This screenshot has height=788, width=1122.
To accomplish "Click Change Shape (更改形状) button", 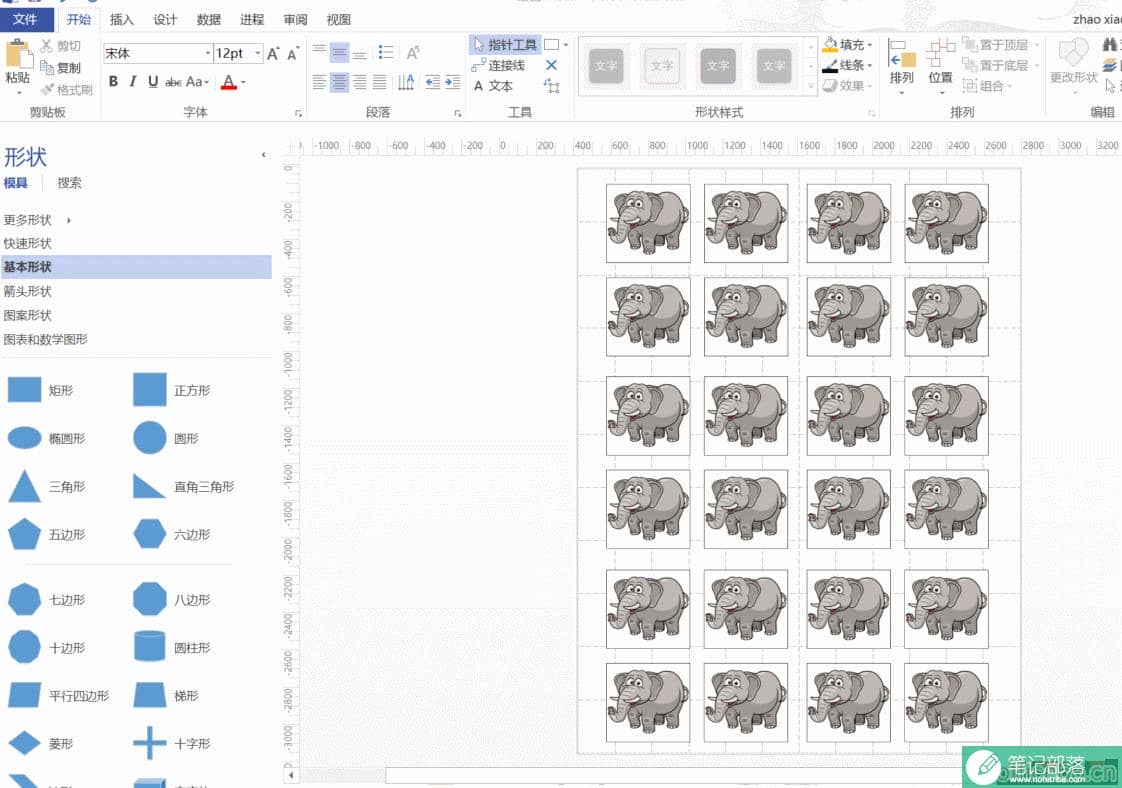I will coord(1073,67).
